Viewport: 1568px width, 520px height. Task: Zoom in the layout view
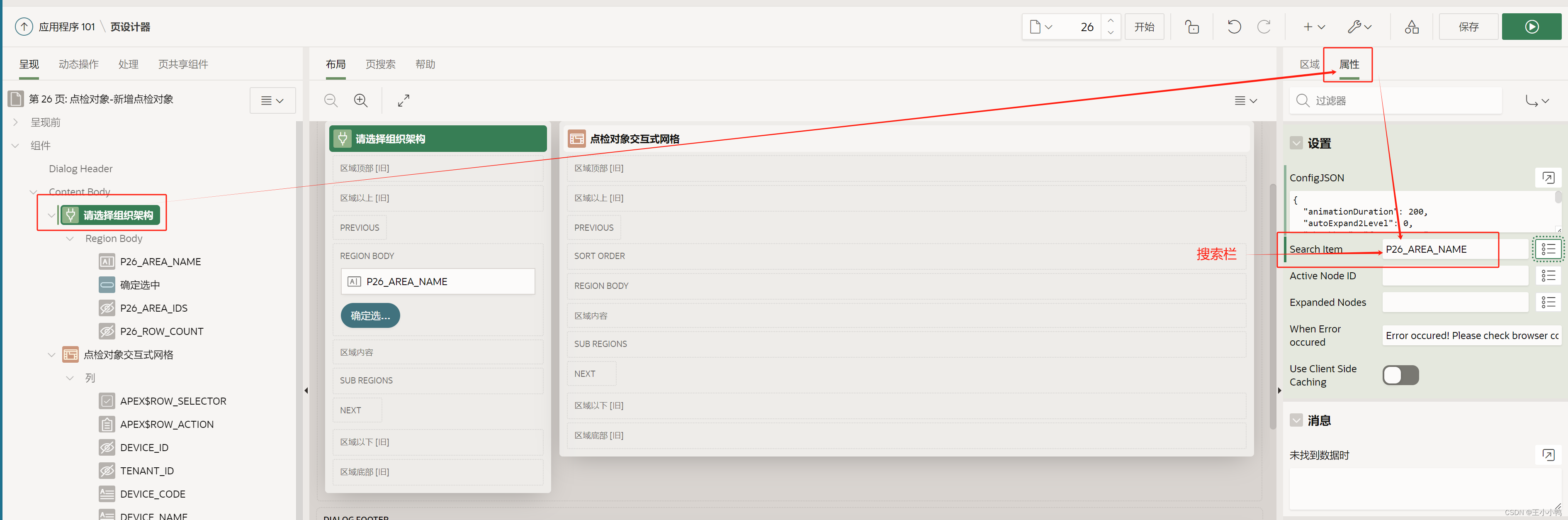(361, 100)
